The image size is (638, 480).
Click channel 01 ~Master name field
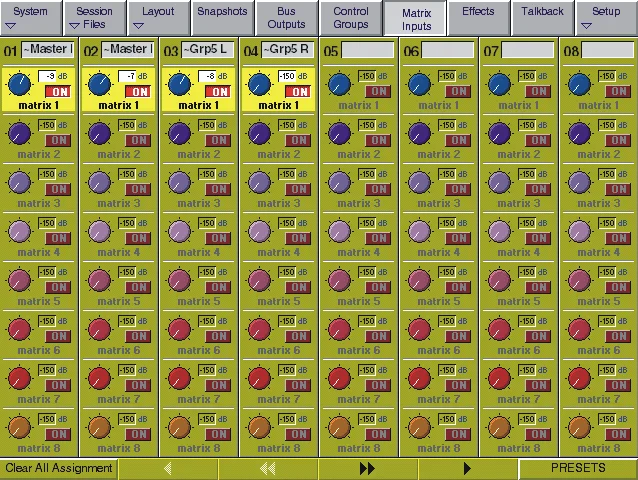coord(48,50)
